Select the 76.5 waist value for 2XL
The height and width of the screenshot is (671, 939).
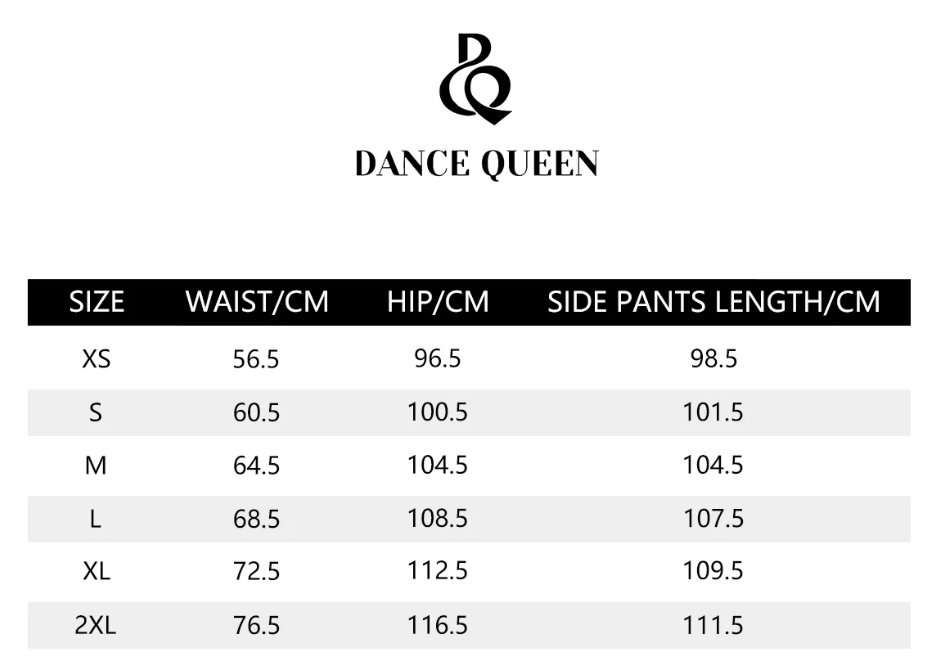click(256, 626)
